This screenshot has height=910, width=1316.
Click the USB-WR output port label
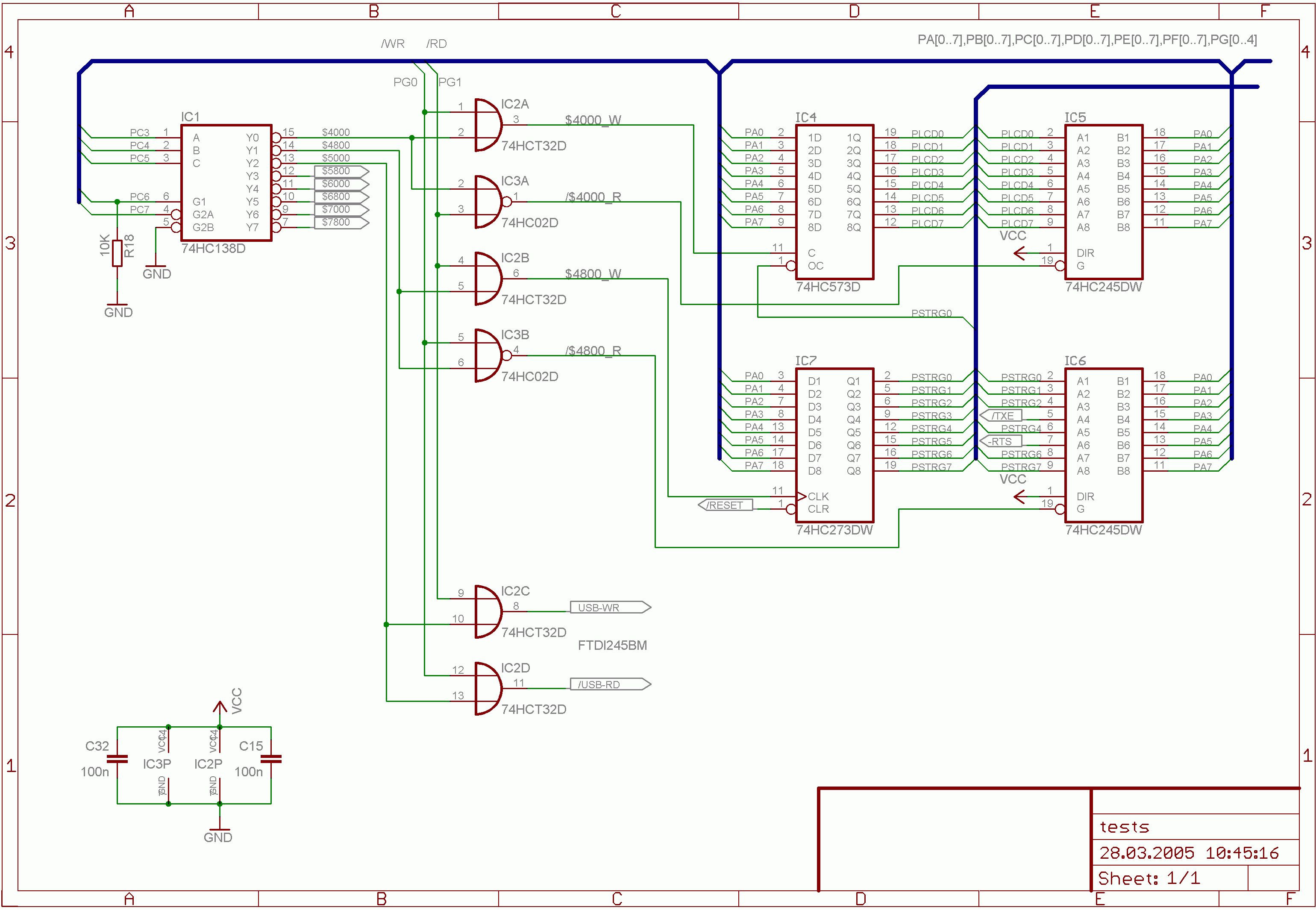[x=609, y=607]
